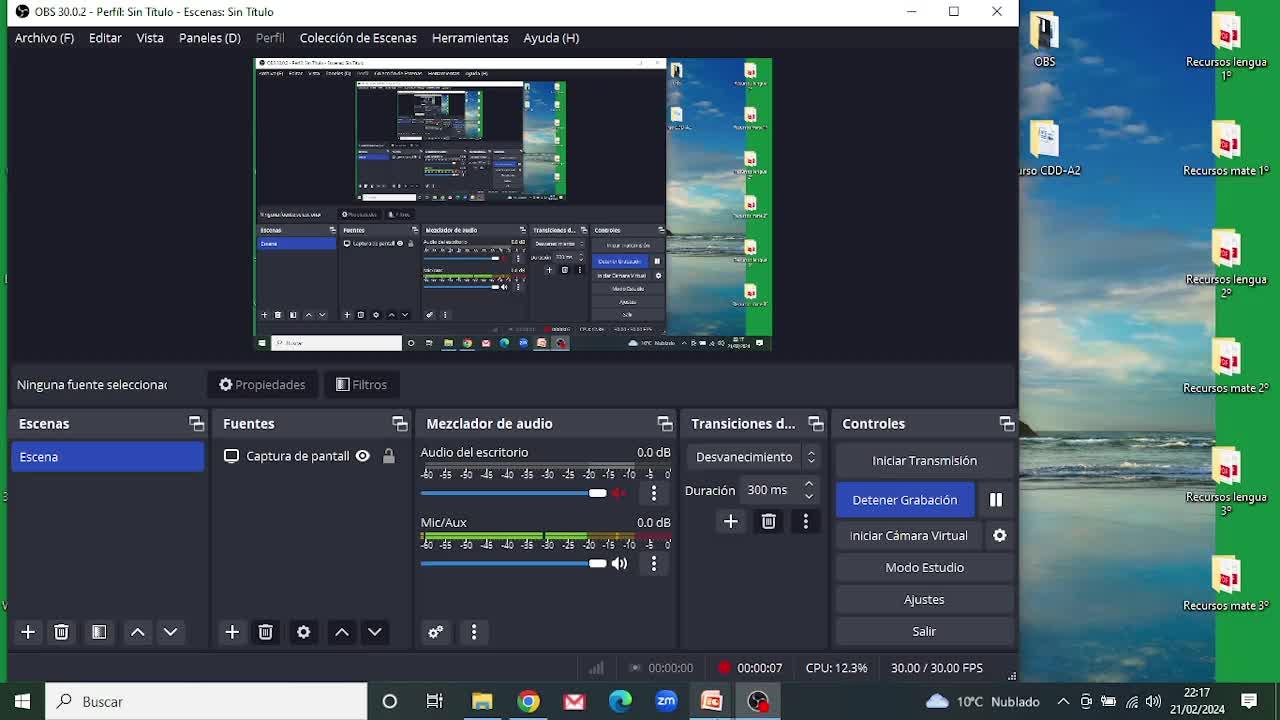Hide Captura de pantalla source with eye
Image resolution: width=1280 pixels, height=720 pixels.
coord(363,456)
